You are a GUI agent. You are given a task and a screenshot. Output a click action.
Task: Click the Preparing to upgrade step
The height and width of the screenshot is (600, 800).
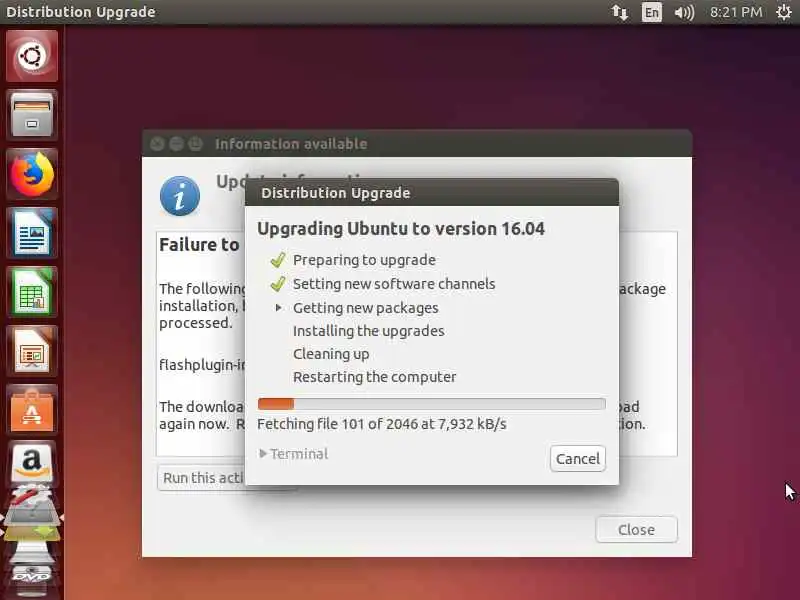[x=364, y=260]
